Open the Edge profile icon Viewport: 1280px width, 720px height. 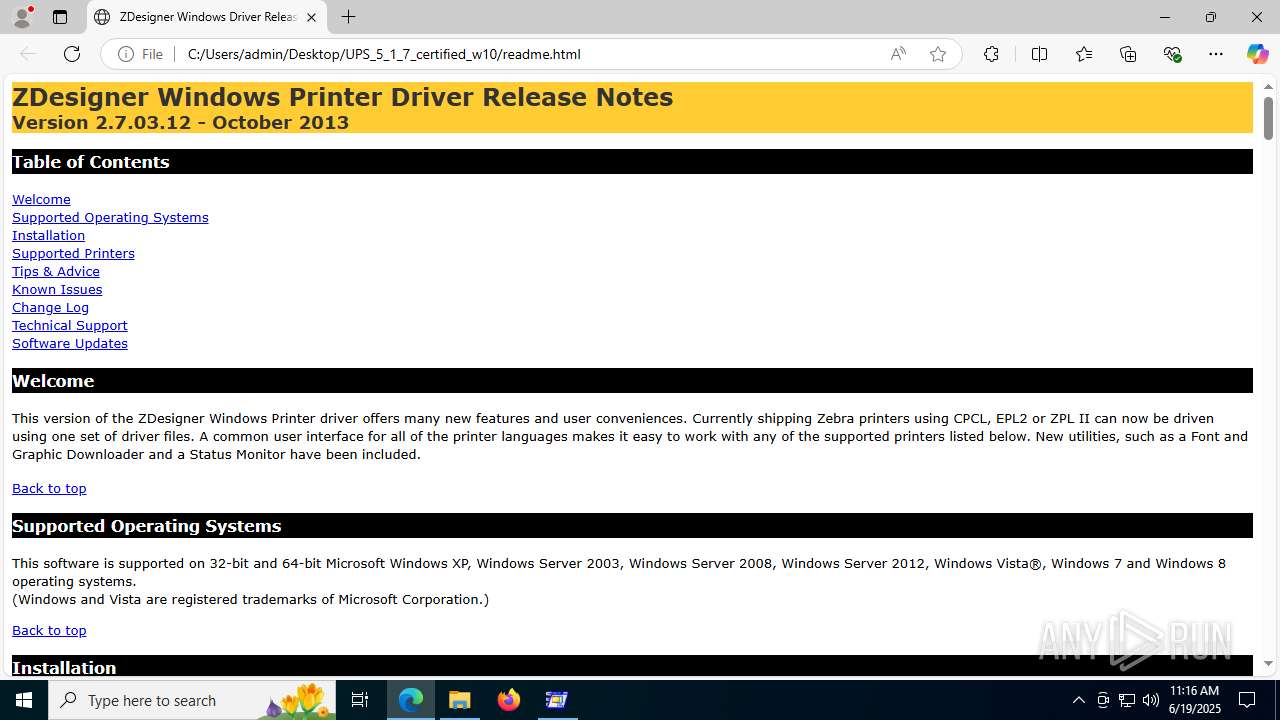tap(22, 17)
